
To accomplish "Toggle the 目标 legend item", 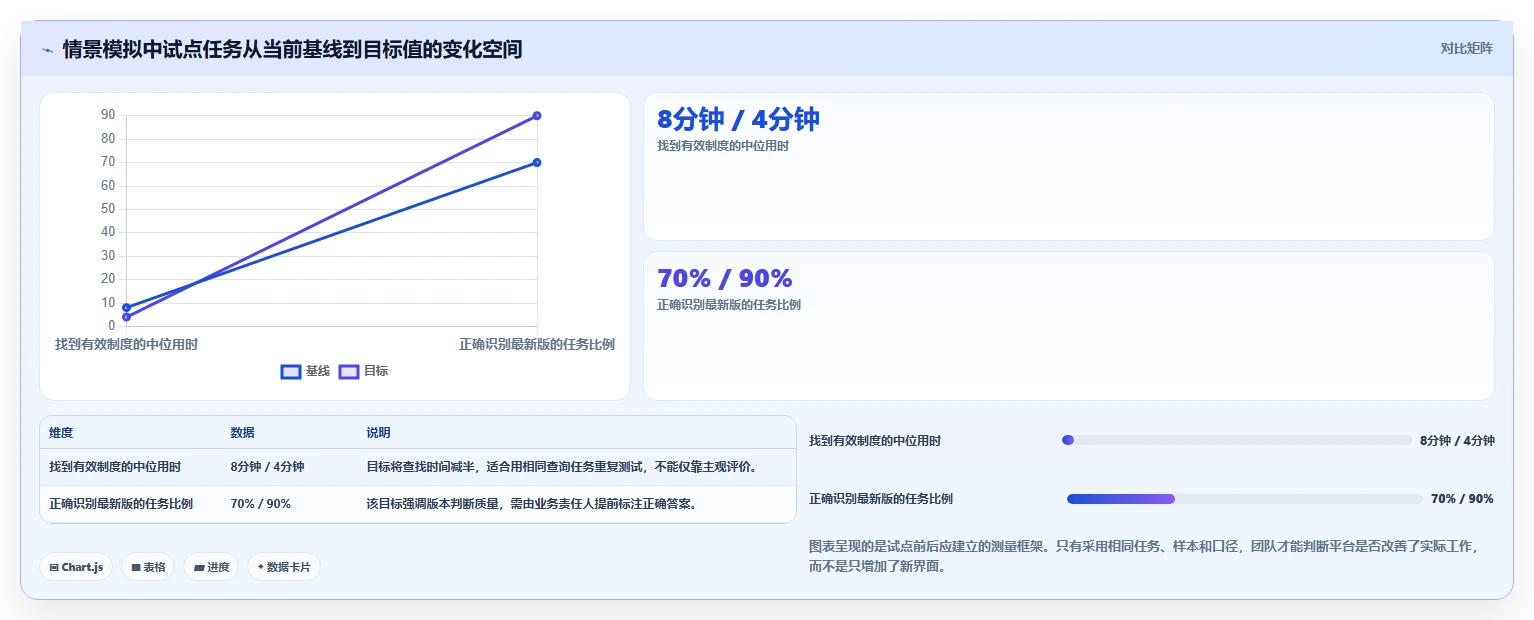I will pyautogui.click(x=364, y=371).
